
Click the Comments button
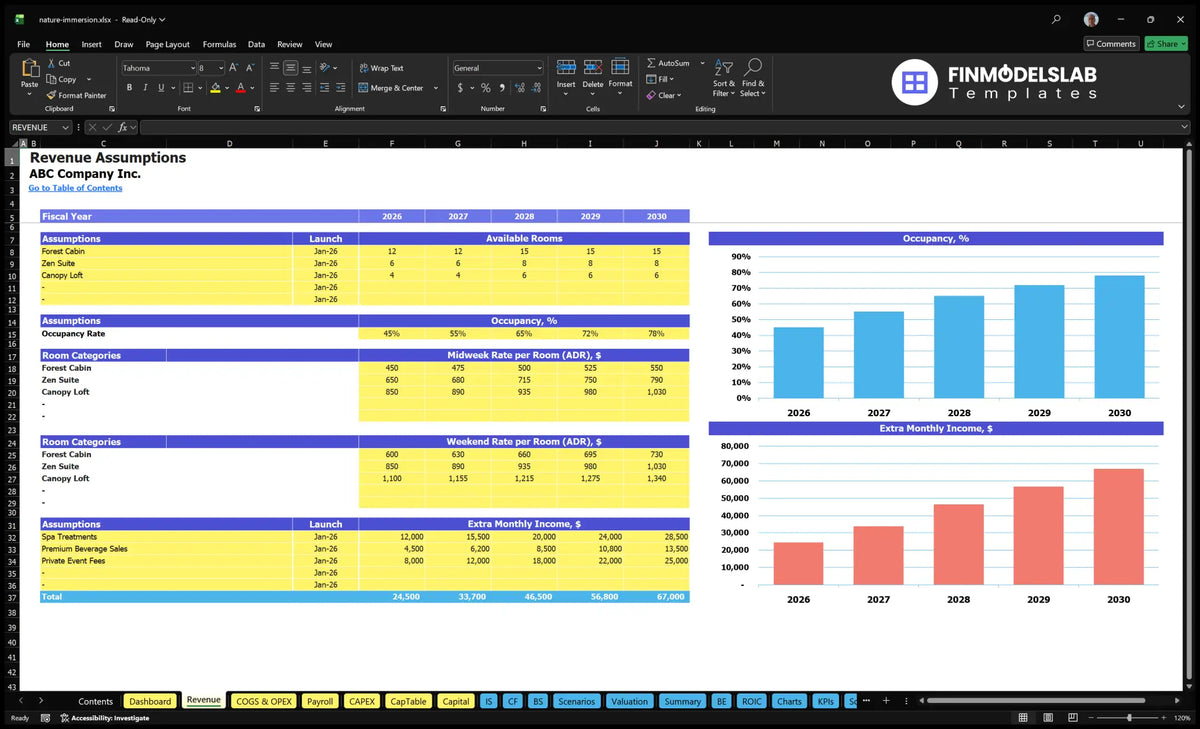(1111, 44)
